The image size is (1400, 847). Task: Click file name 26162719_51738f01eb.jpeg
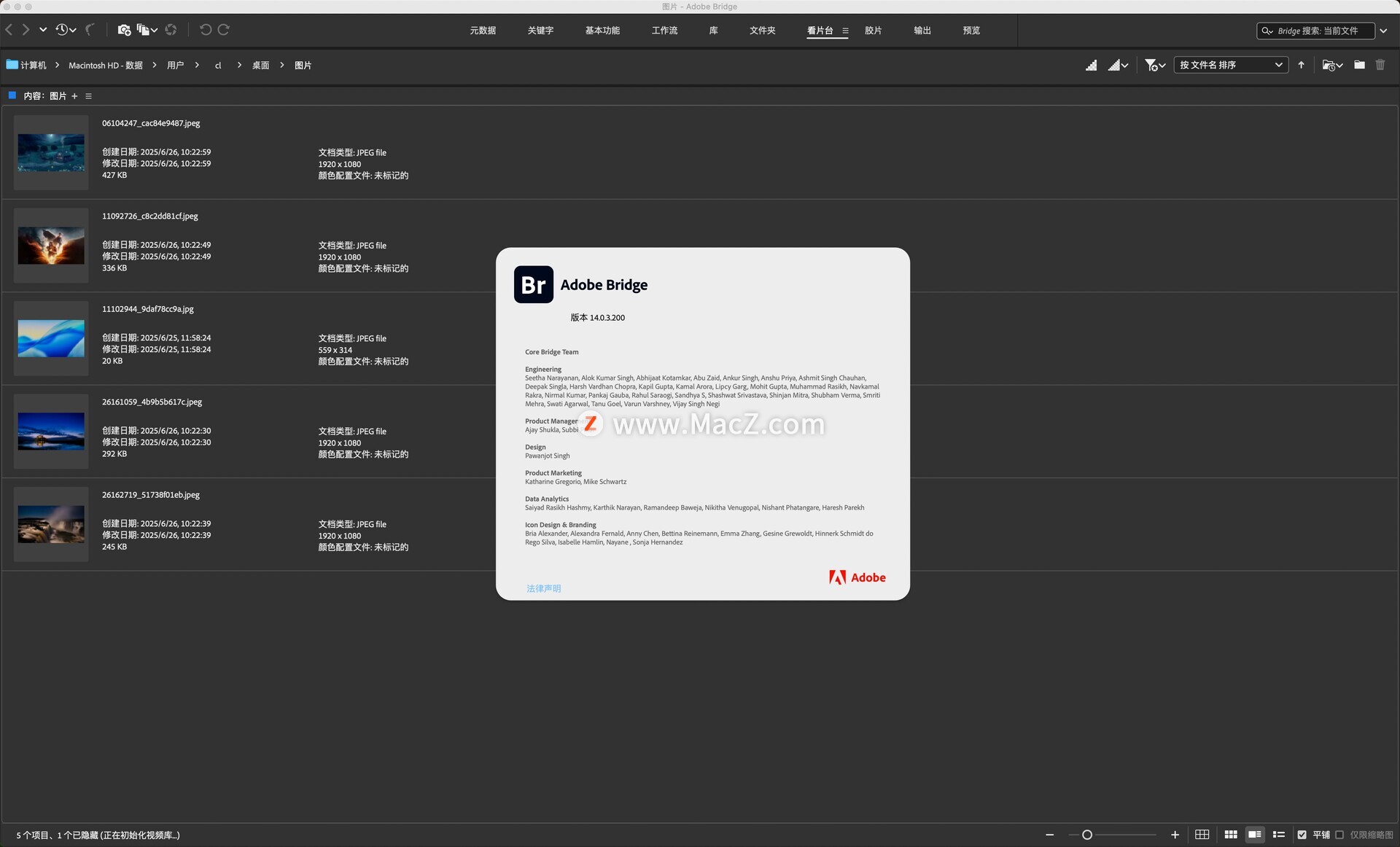(x=151, y=495)
